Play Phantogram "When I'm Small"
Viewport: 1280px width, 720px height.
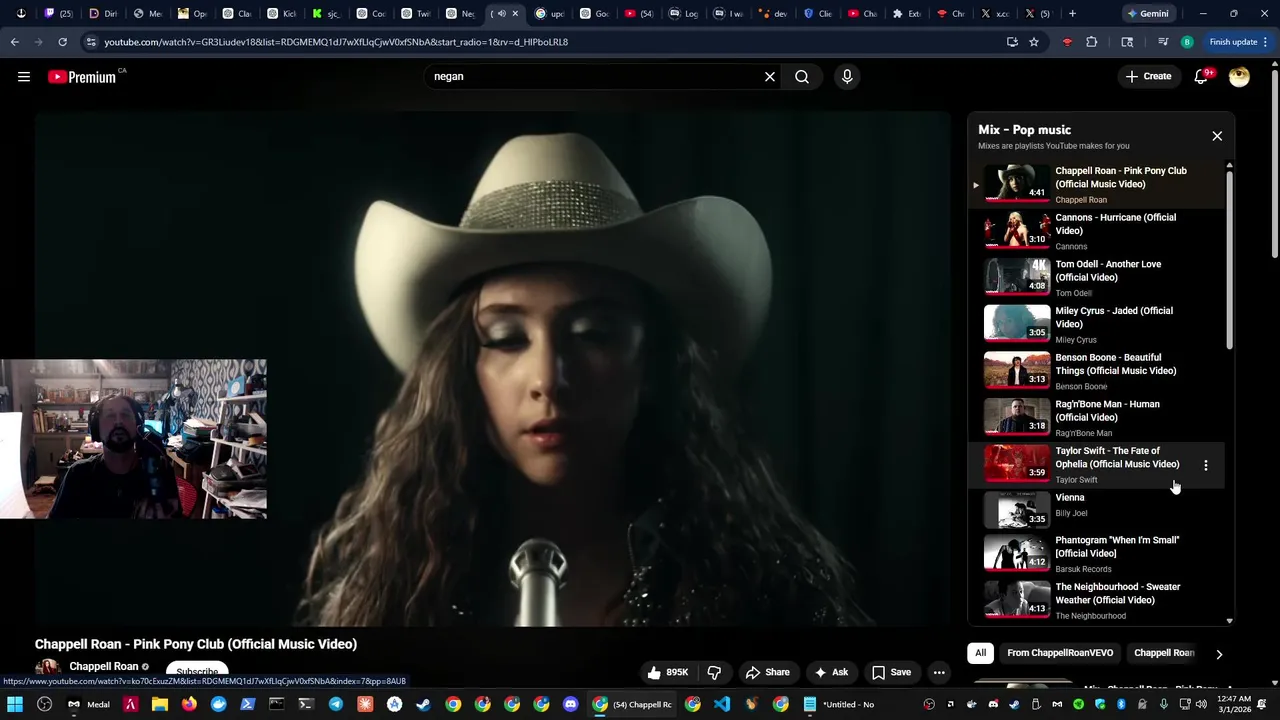pos(1095,554)
